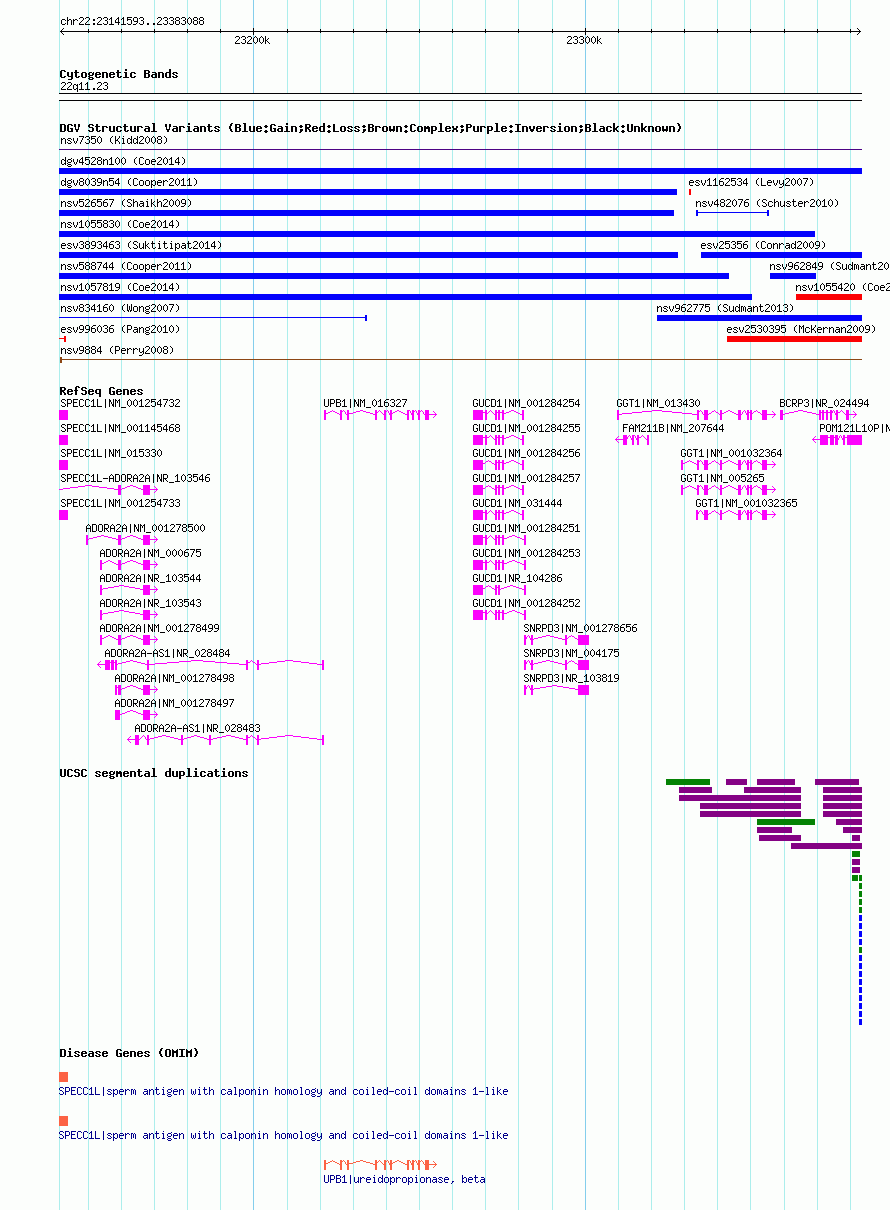
Task: Click the thin blue span under nsv482076
Action: point(732,213)
